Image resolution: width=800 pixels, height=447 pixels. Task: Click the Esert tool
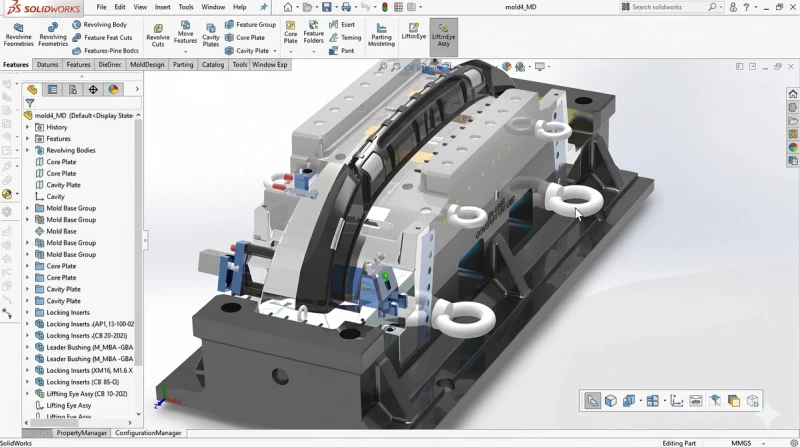click(342, 24)
